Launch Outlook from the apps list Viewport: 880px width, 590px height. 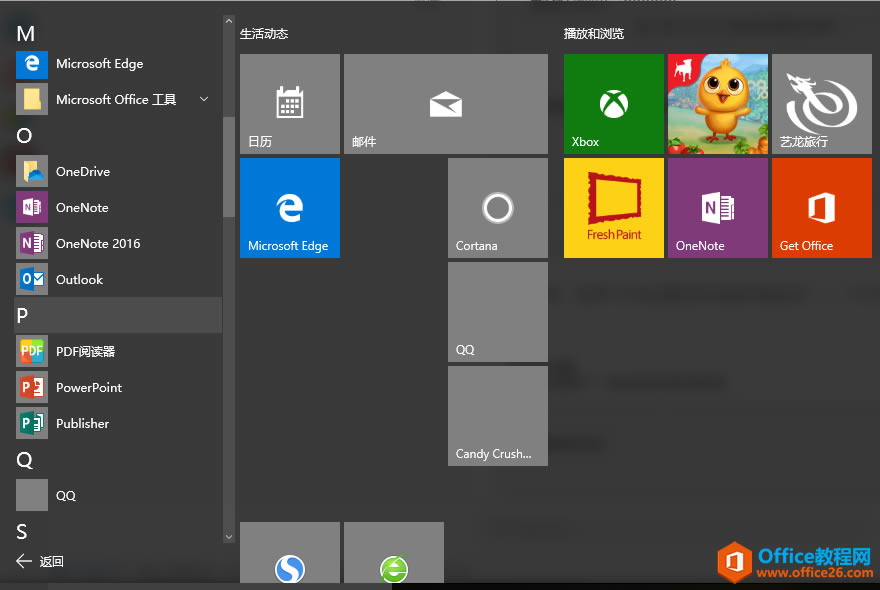(x=80, y=279)
